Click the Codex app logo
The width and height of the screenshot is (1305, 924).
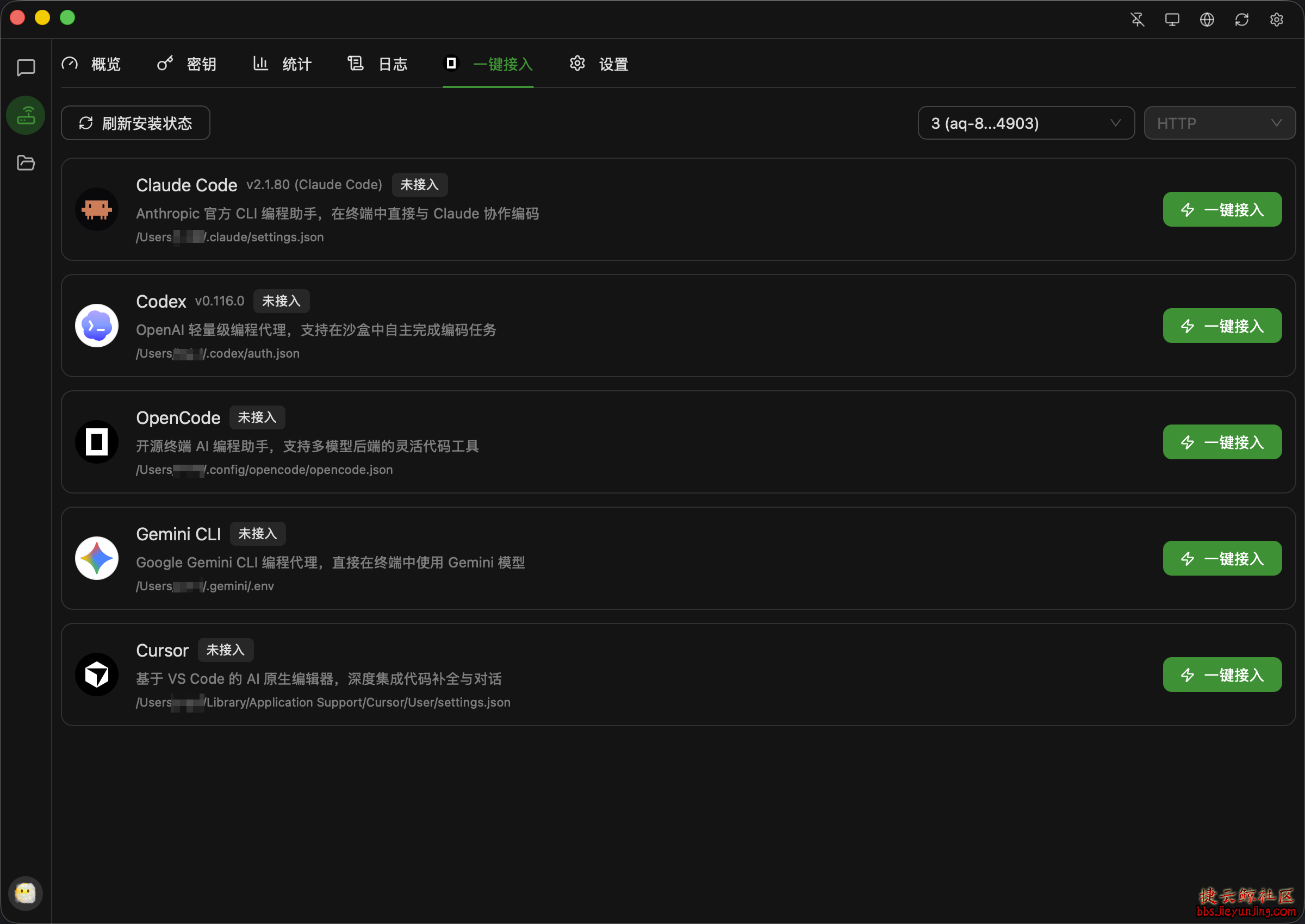point(97,326)
